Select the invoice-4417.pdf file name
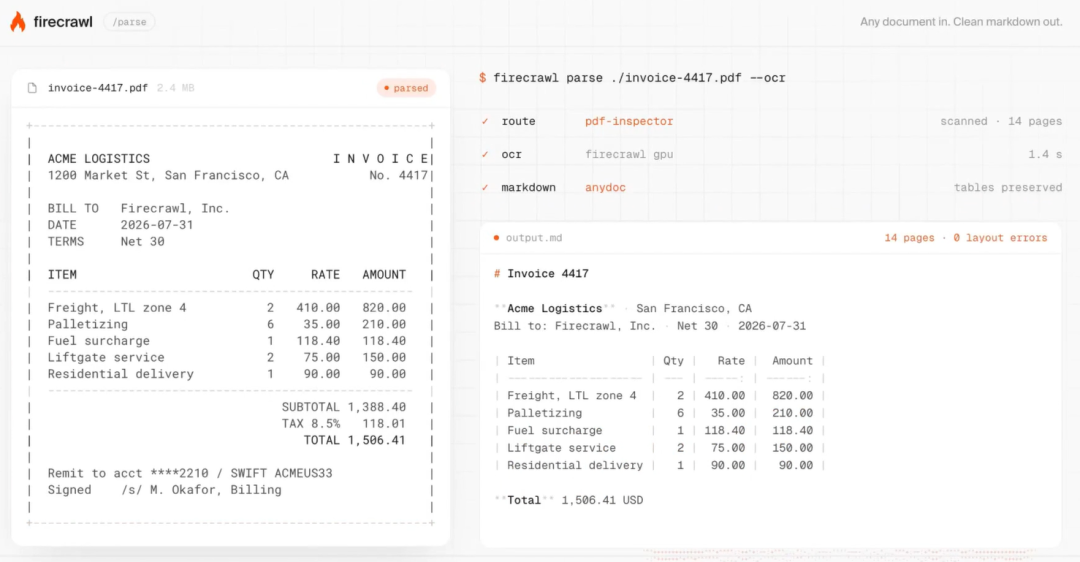The width and height of the screenshot is (1080, 562). pos(98,88)
